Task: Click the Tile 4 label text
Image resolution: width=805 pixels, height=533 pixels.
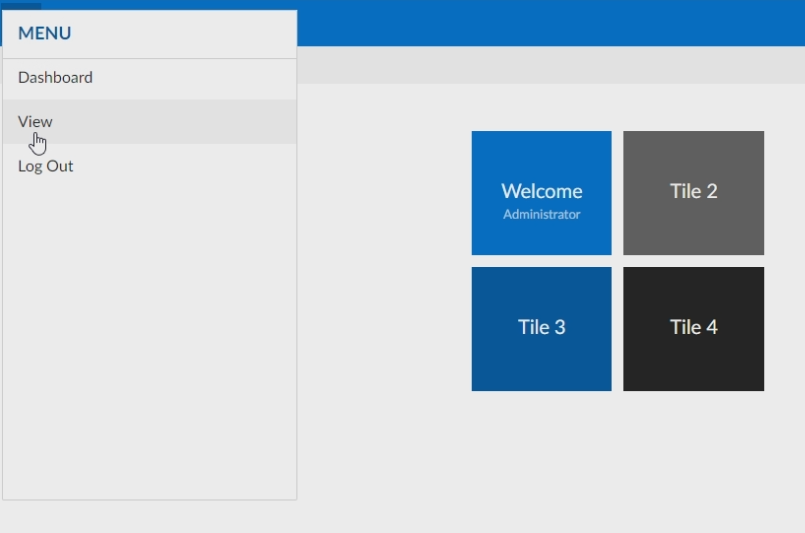Action: (693, 327)
